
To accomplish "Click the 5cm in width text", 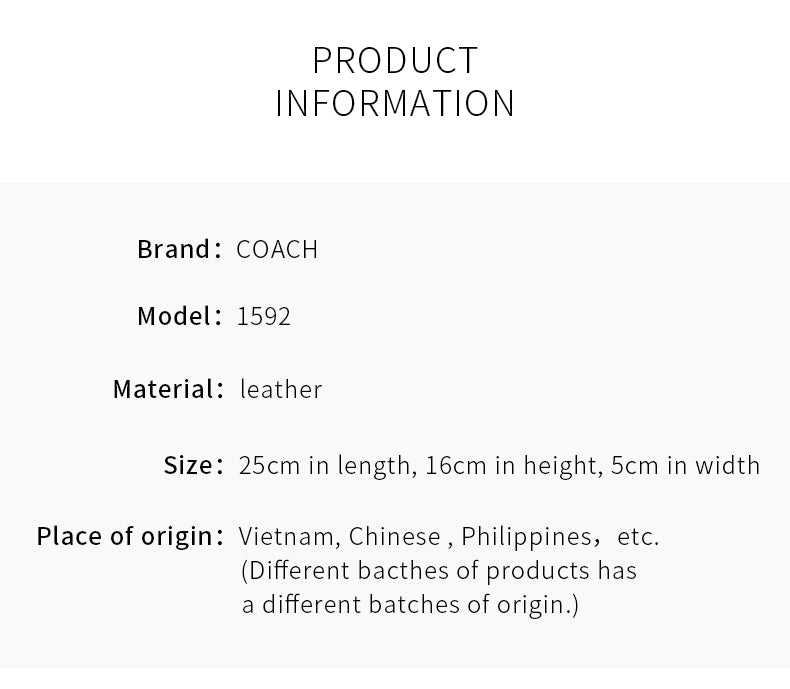I will coord(685,465).
